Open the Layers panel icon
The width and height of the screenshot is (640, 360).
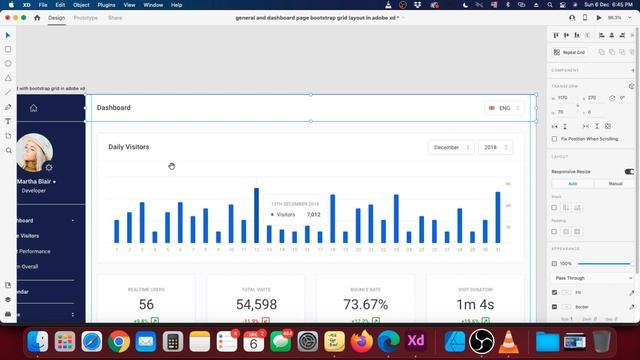coord(8,300)
